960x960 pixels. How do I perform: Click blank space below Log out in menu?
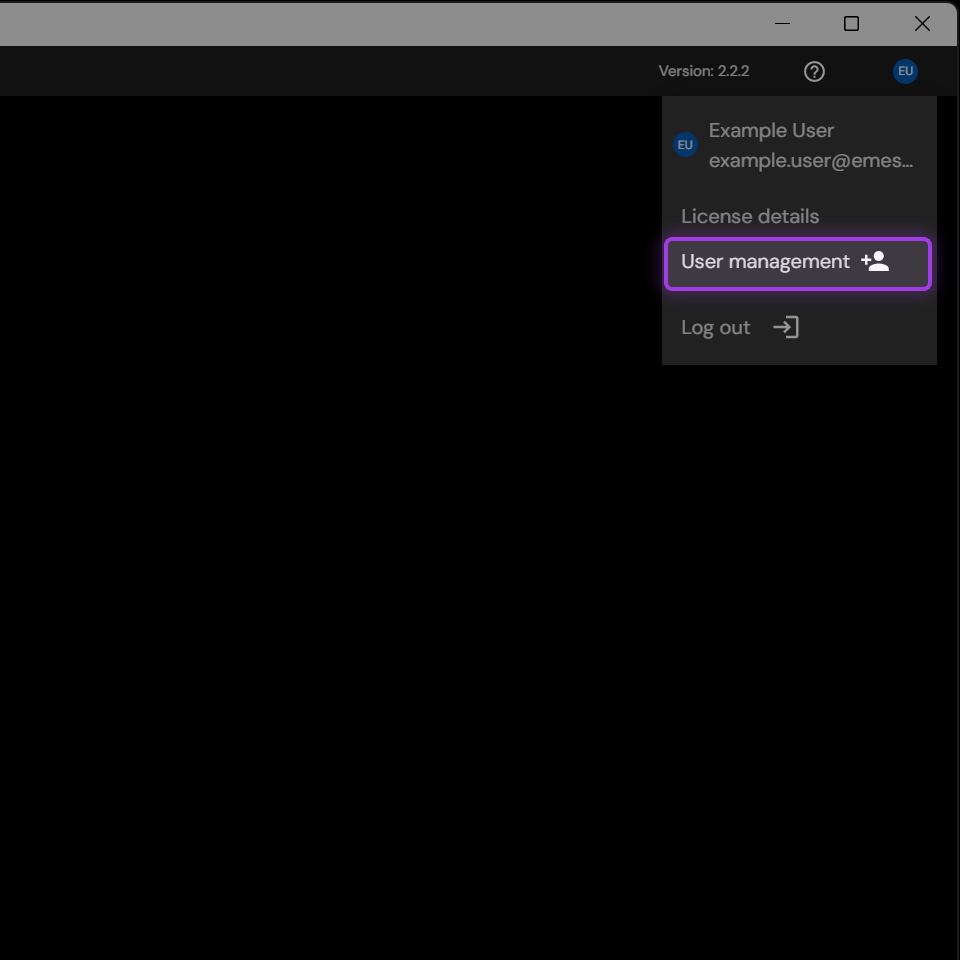[x=799, y=356]
